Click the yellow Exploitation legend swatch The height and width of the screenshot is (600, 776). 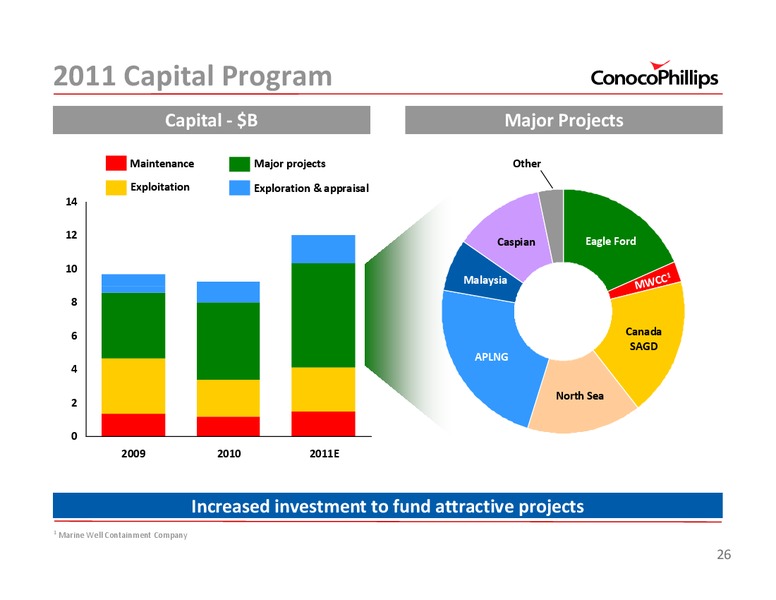[x=116, y=187]
